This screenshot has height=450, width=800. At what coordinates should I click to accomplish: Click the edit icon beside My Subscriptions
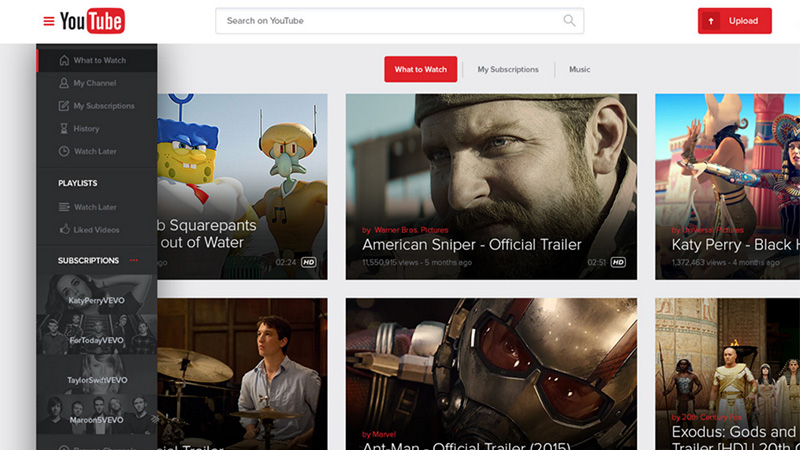click(x=64, y=106)
